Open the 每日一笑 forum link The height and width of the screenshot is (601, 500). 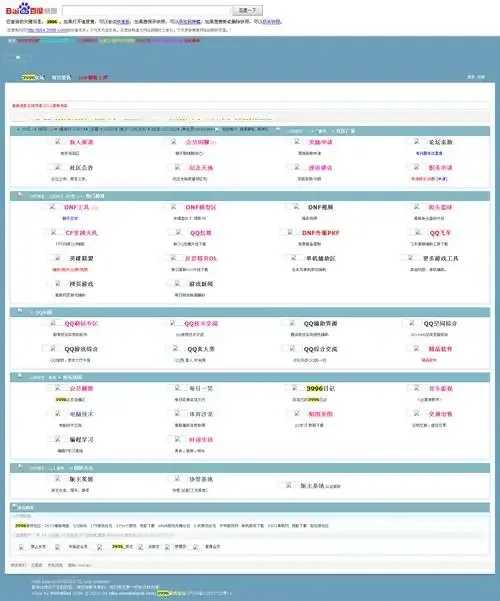coord(201,389)
